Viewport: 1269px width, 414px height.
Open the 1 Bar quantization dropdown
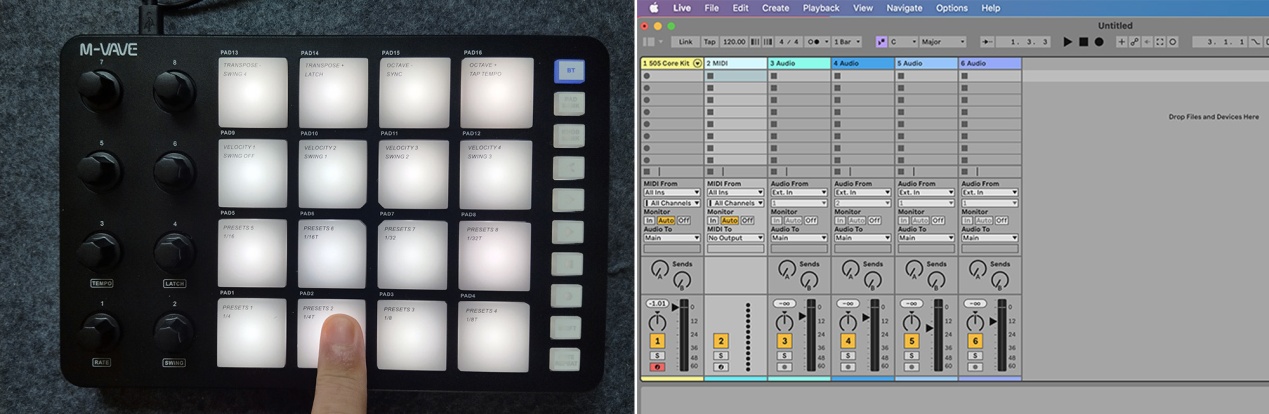pos(848,42)
